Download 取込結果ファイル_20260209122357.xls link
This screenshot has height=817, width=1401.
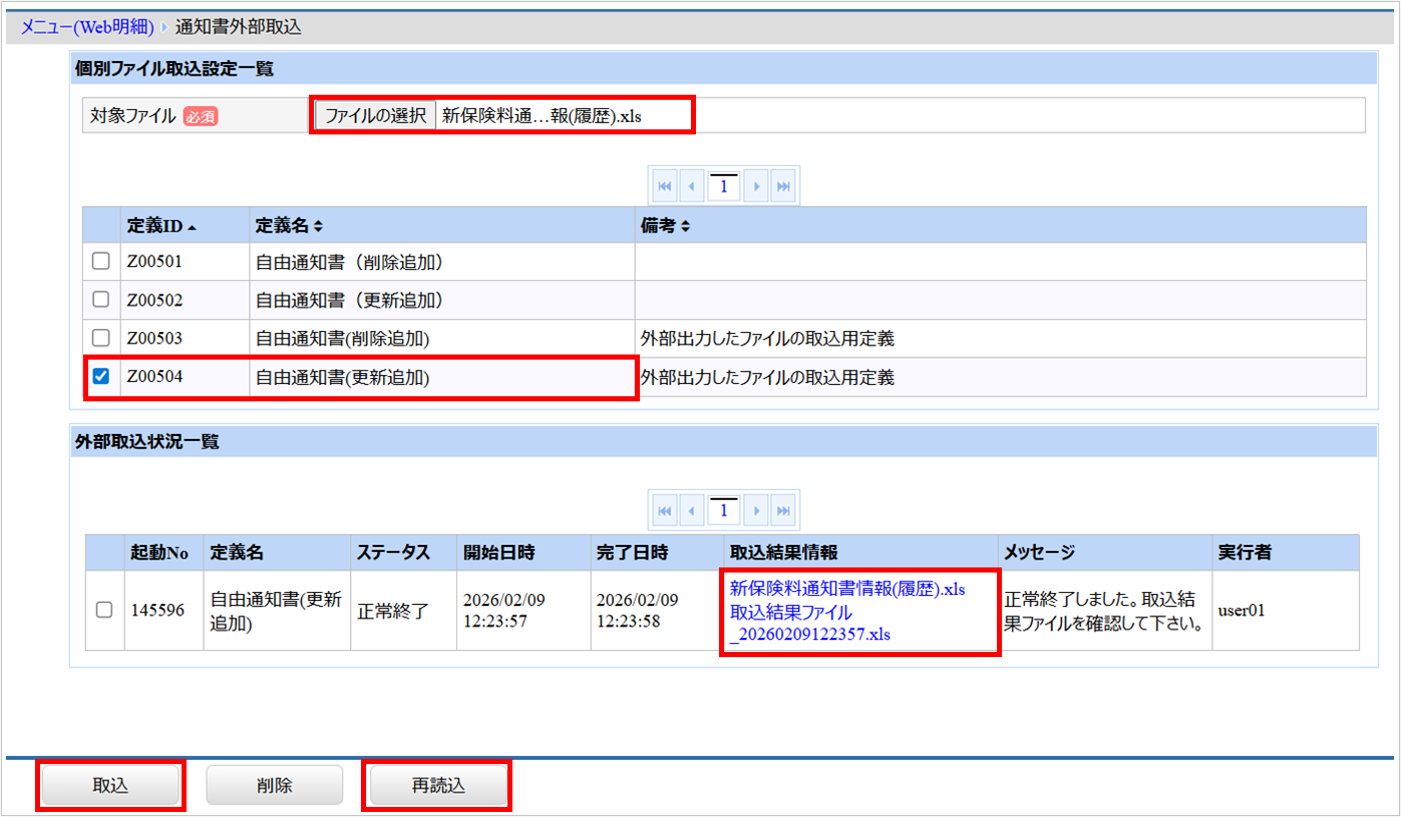(811, 623)
